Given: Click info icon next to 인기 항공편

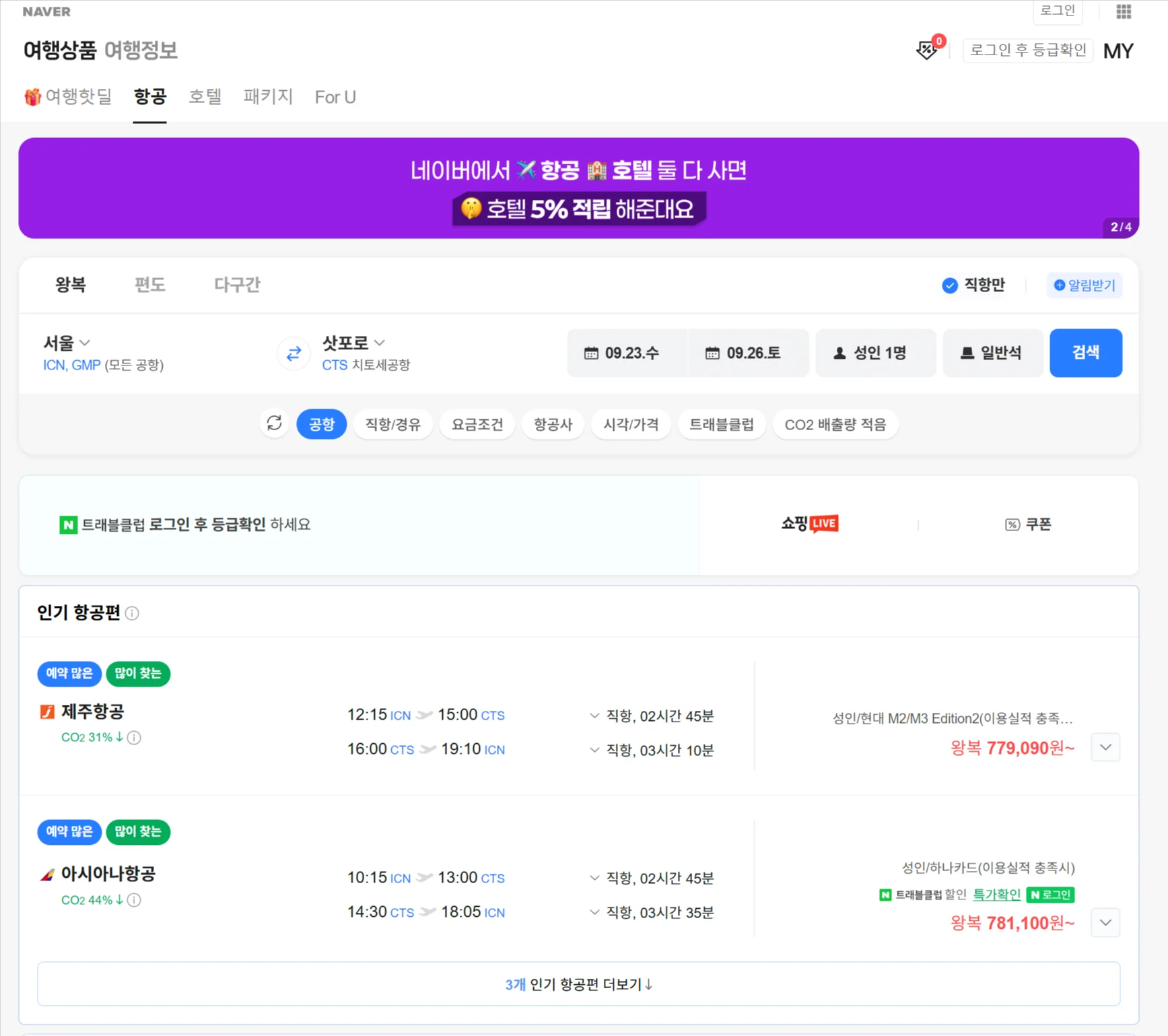Looking at the screenshot, I should pos(133,613).
